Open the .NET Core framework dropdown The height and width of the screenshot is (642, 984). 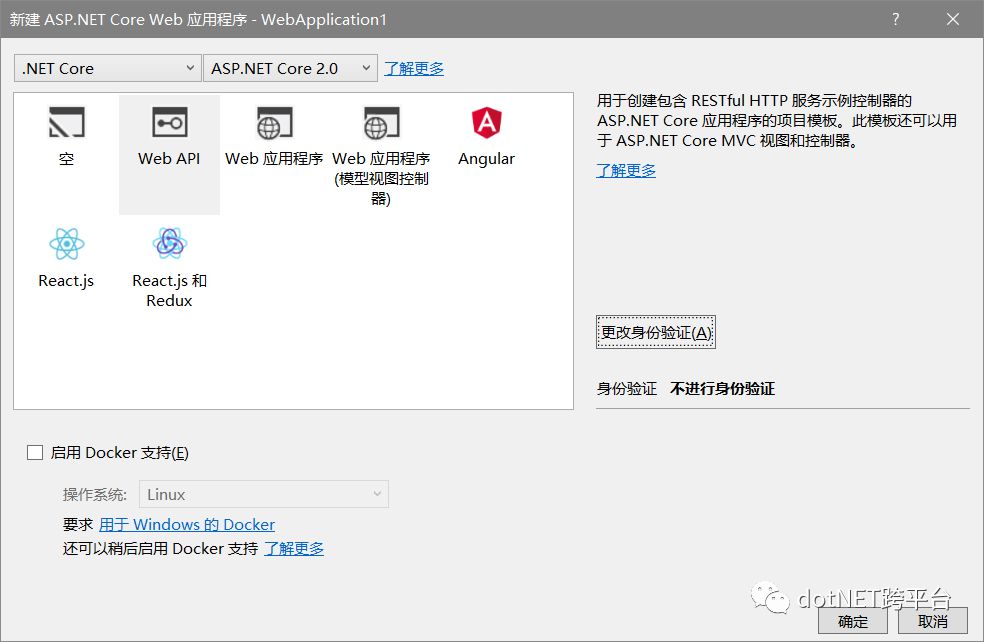coord(108,68)
